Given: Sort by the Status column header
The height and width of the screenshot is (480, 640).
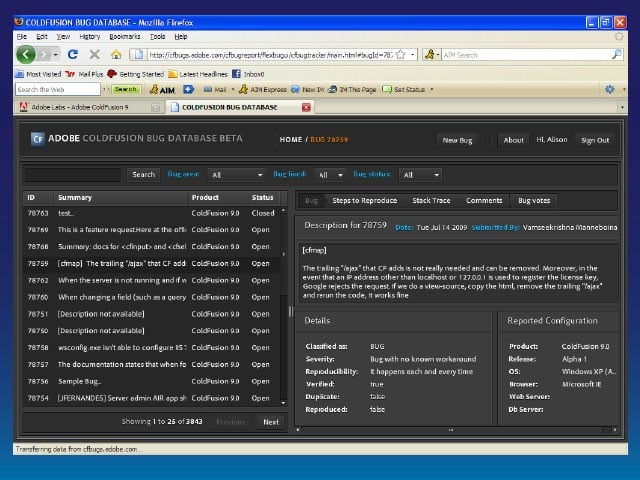Looking at the screenshot, I should pos(262,198).
